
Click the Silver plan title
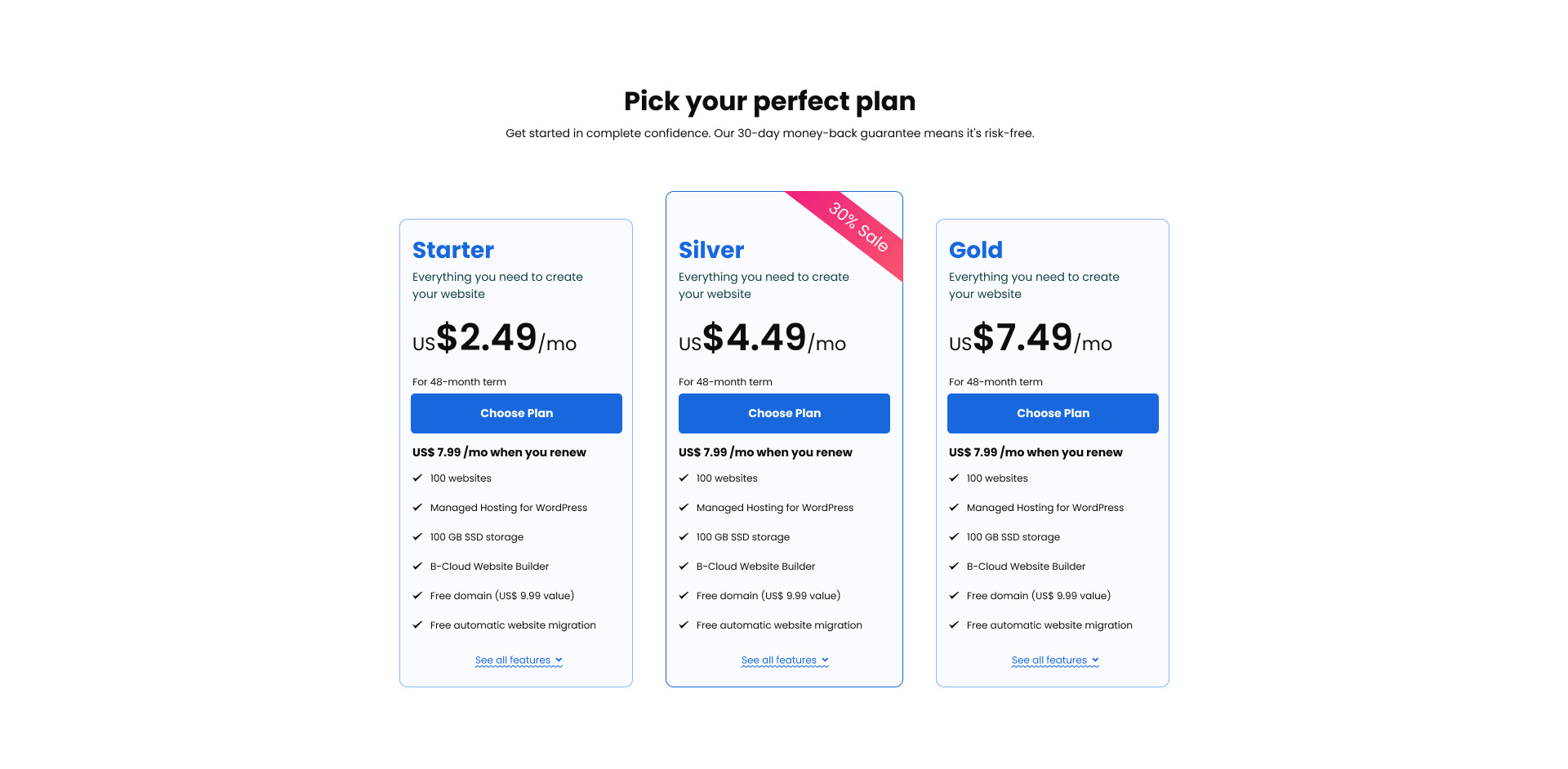point(711,250)
